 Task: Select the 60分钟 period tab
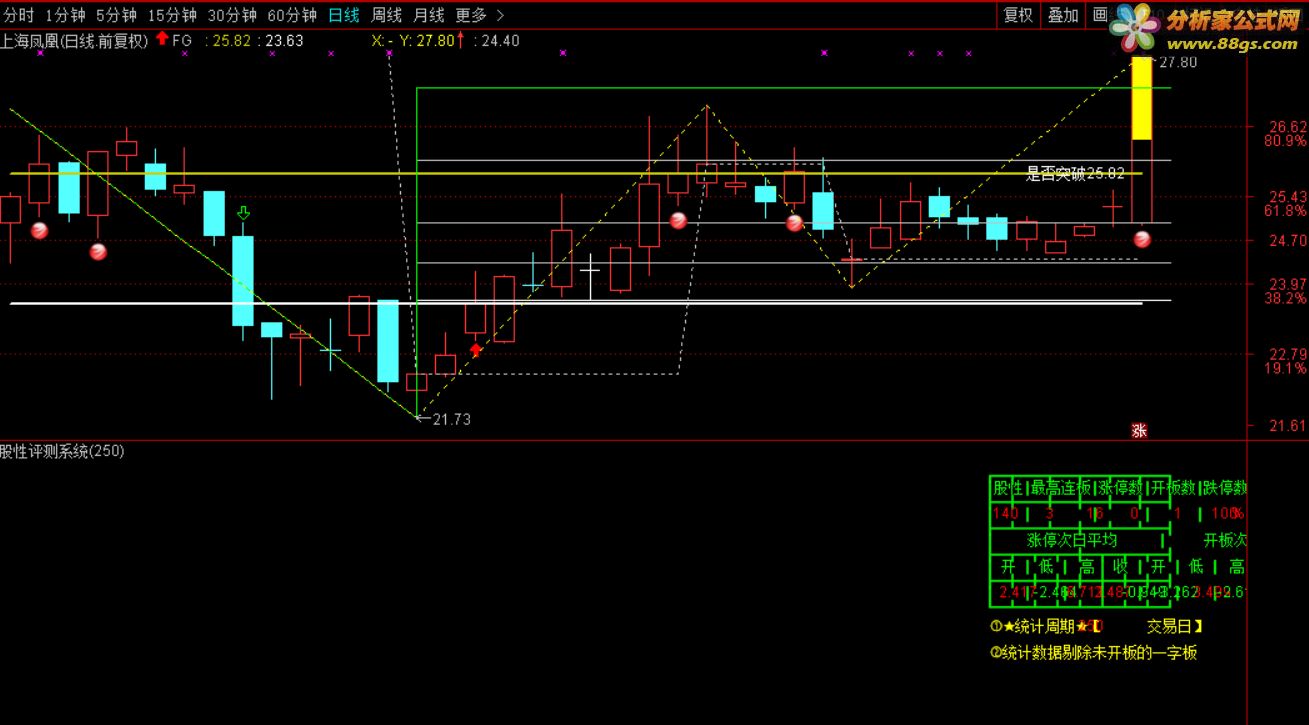(x=293, y=15)
